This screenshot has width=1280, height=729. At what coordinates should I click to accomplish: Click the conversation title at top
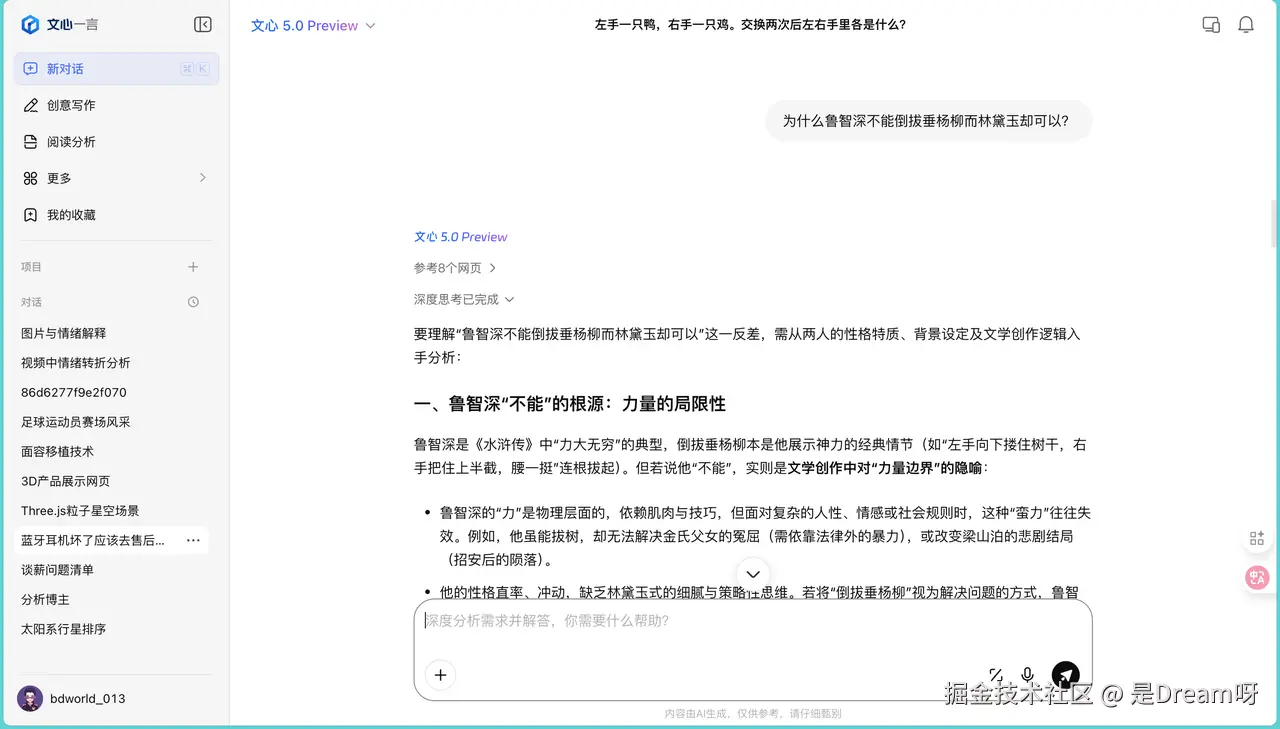tap(750, 25)
